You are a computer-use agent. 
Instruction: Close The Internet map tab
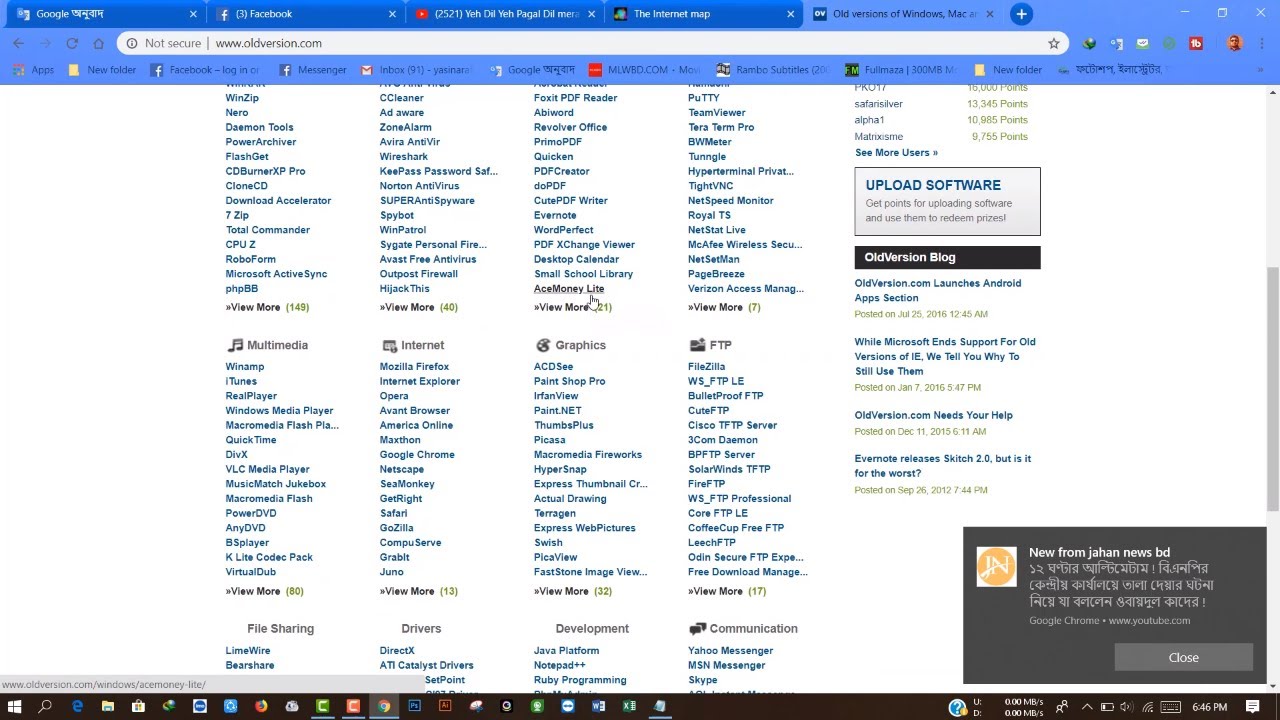click(791, 14)
